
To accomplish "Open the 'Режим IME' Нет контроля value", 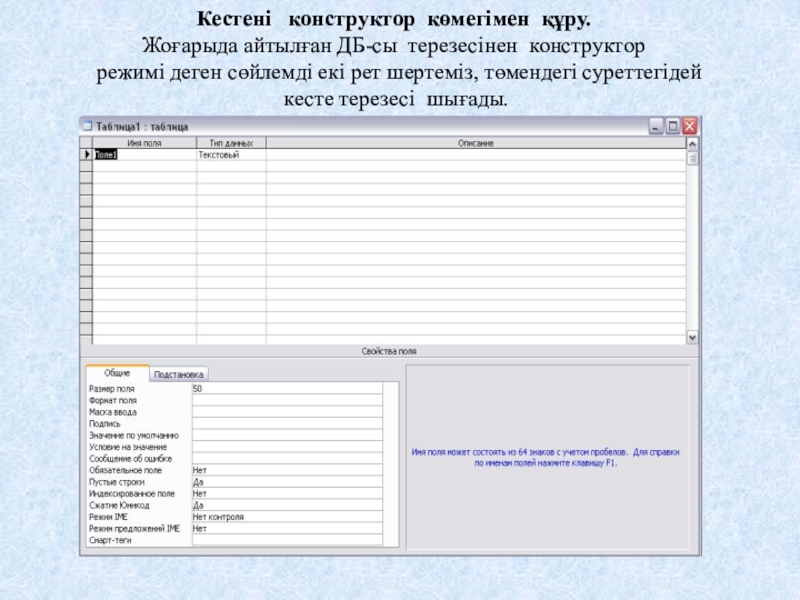I will pyautogui.click(x=287, y=517).
